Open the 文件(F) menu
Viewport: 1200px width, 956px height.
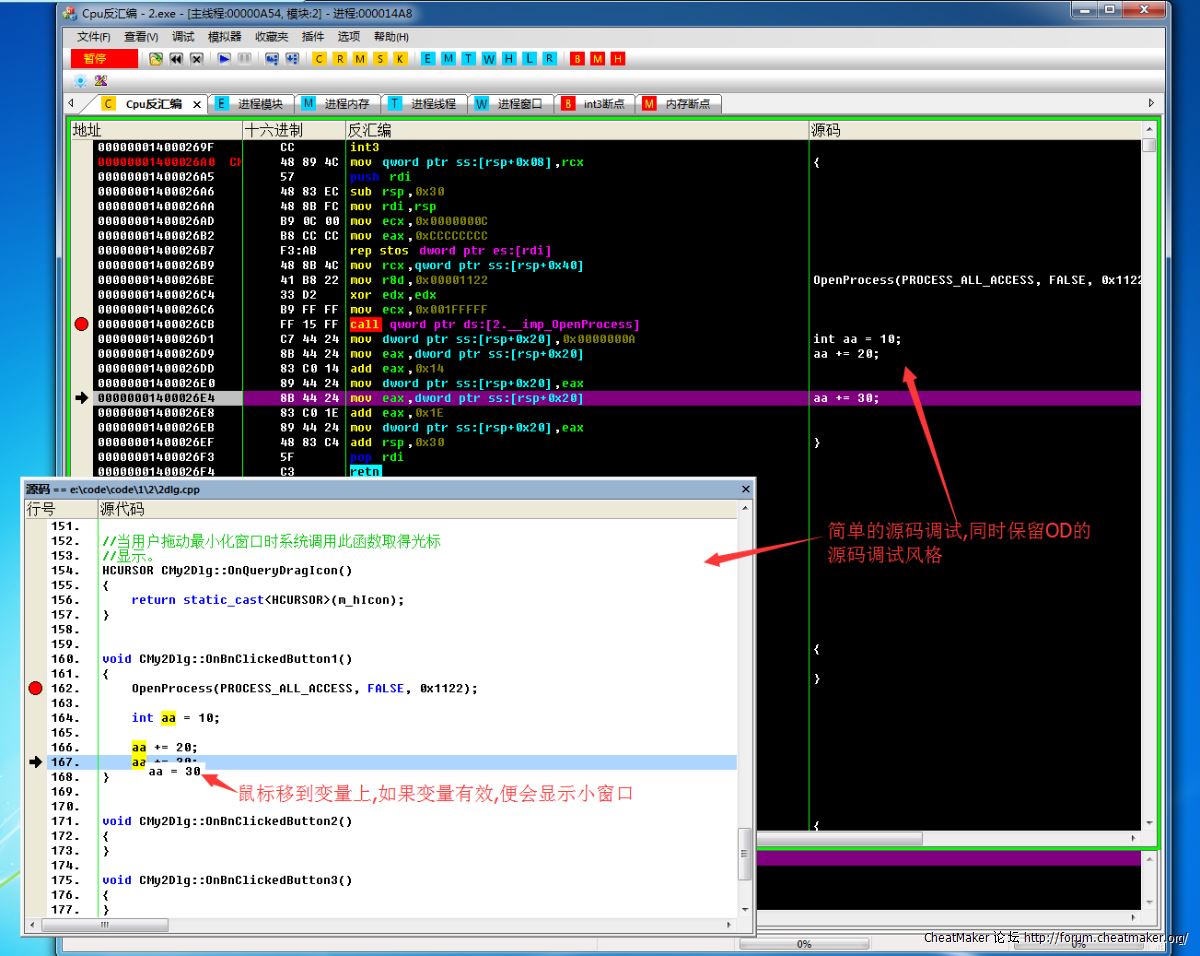[93, 37]
